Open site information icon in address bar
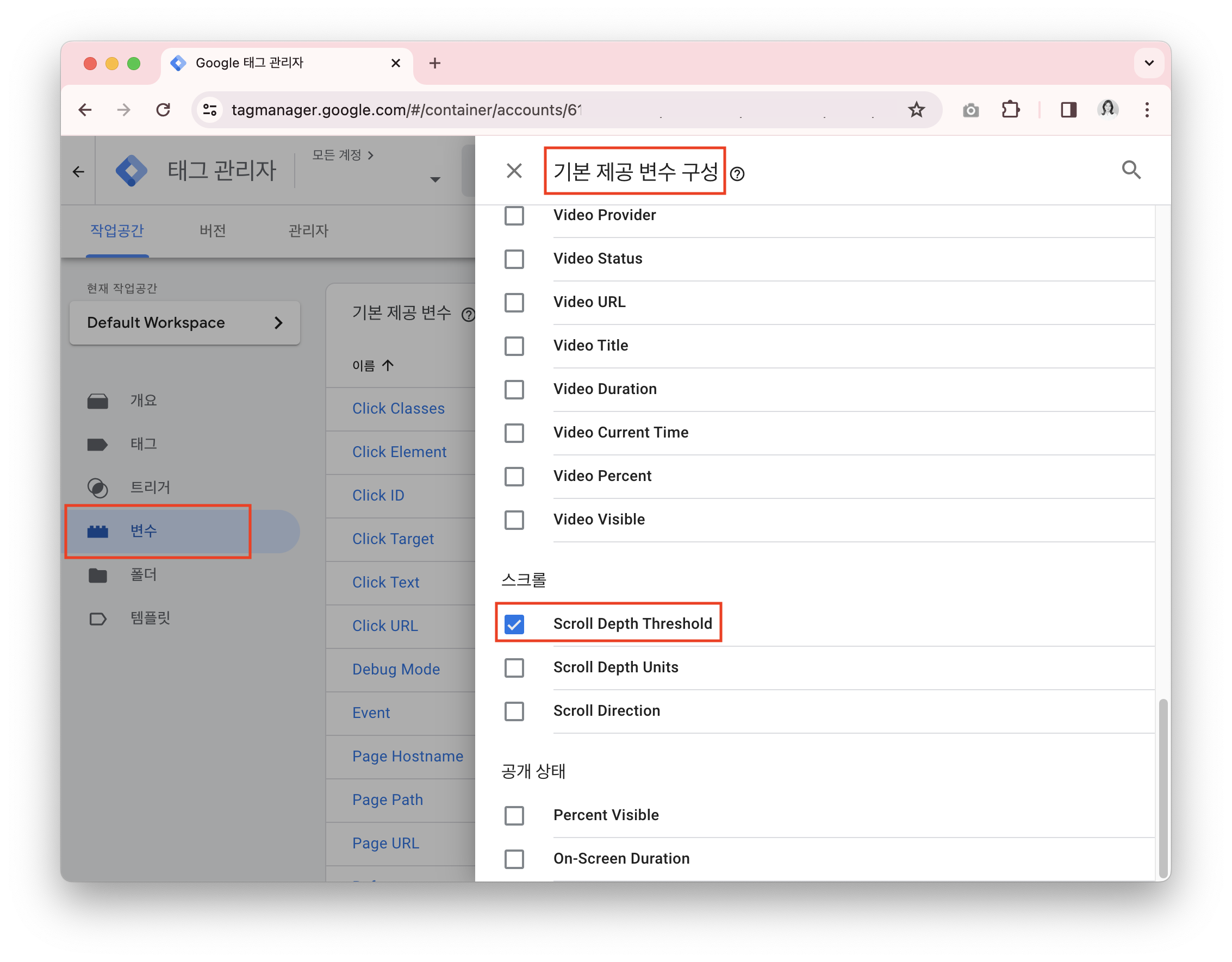This screenshot has height=962, width=1232. click(210, 109)
